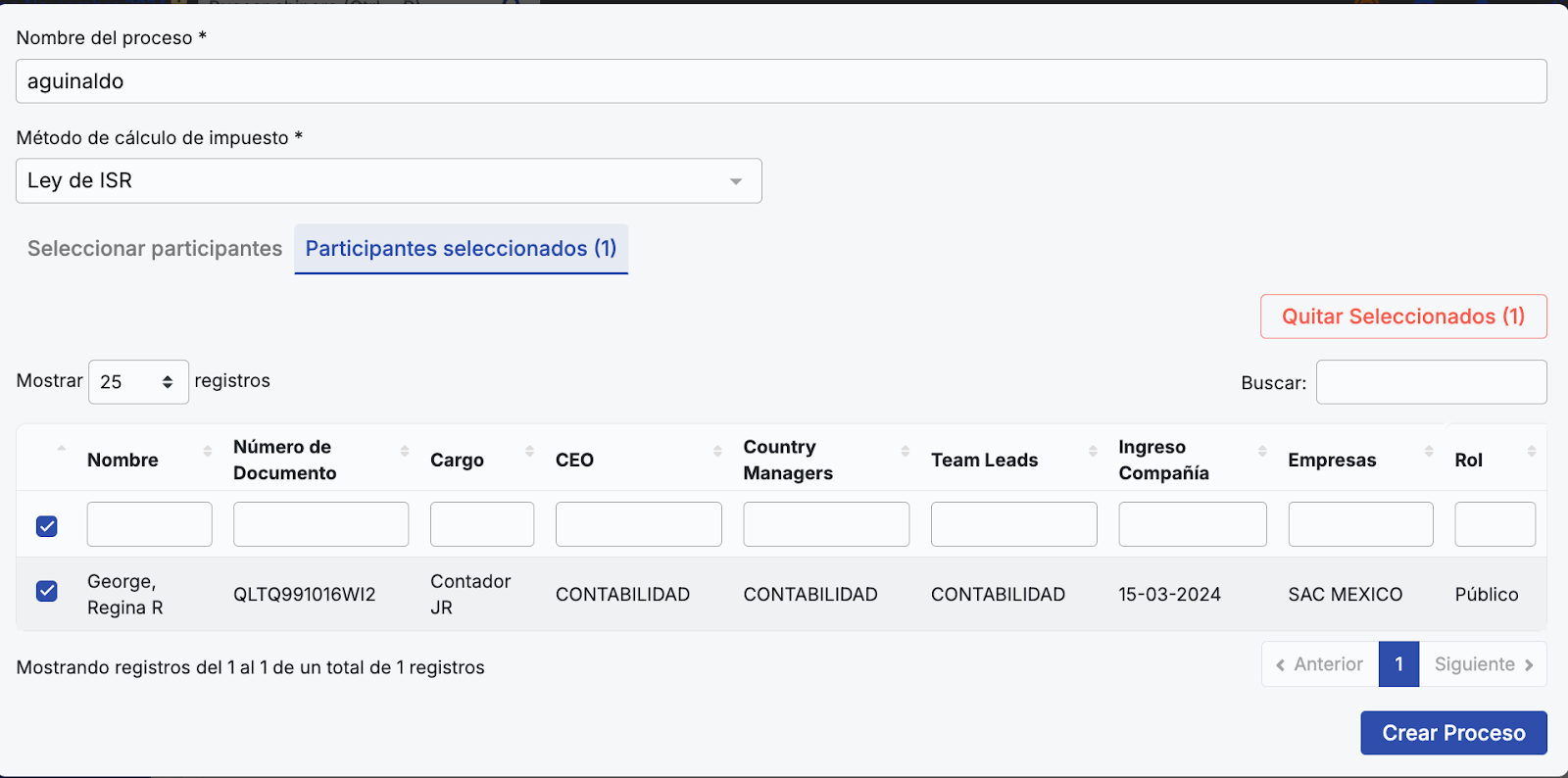This screenshot has height=778, width=1568.
Task: Sort Empresas column with arrow icon
Action: (x=1429, y=451)
